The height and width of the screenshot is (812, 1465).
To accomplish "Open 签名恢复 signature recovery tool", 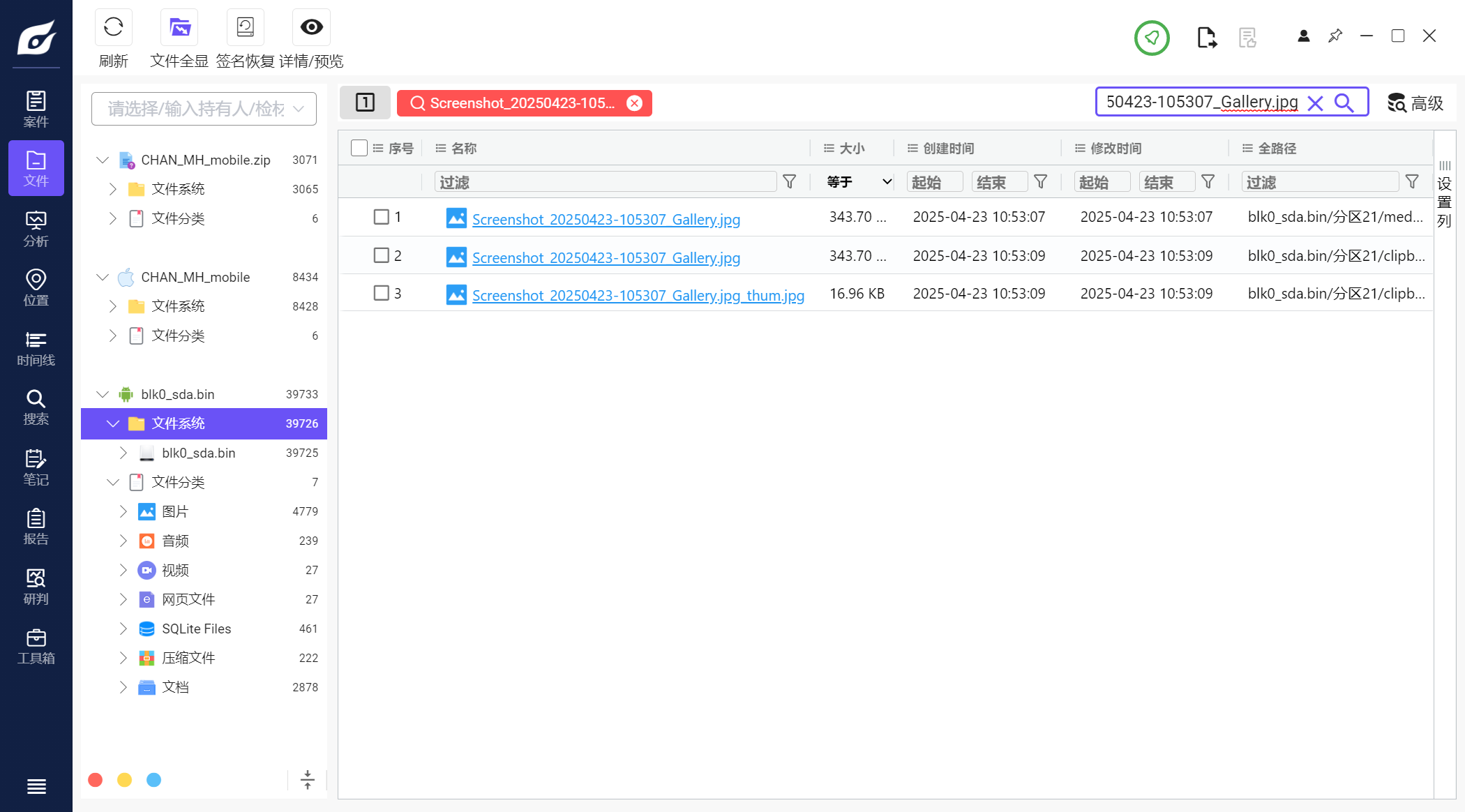I will point(245,27).
